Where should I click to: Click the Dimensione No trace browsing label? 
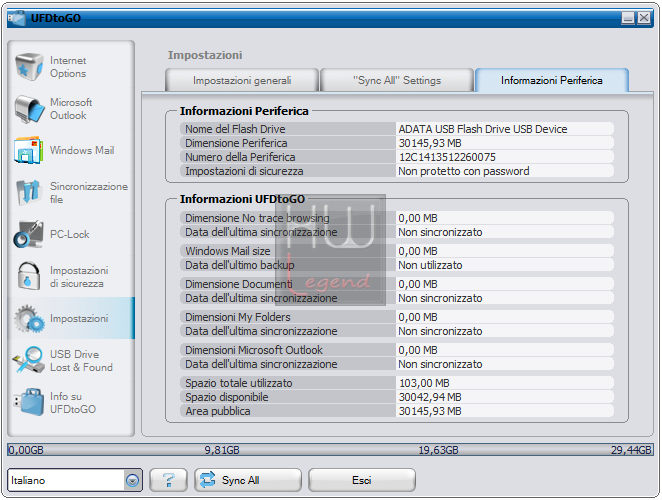click(x=257, y=218)
